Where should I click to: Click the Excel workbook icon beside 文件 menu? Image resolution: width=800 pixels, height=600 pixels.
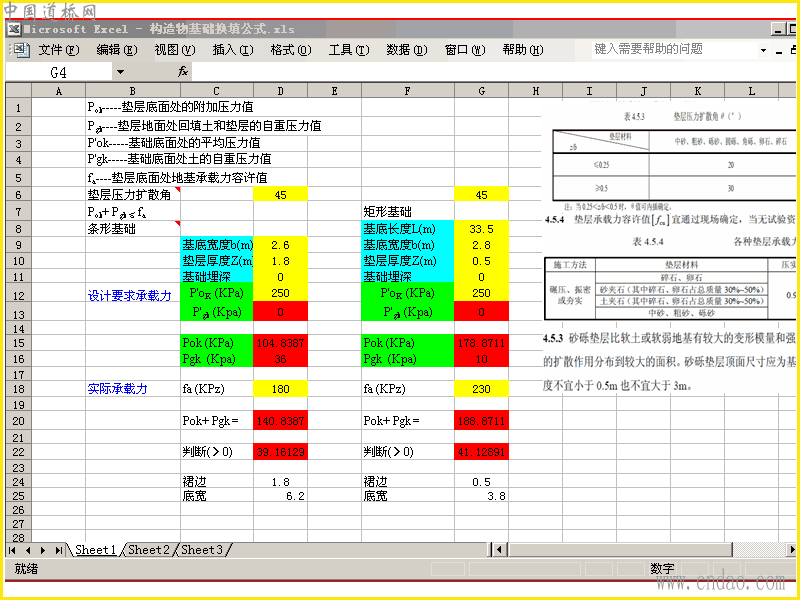[x=19, y=49]
